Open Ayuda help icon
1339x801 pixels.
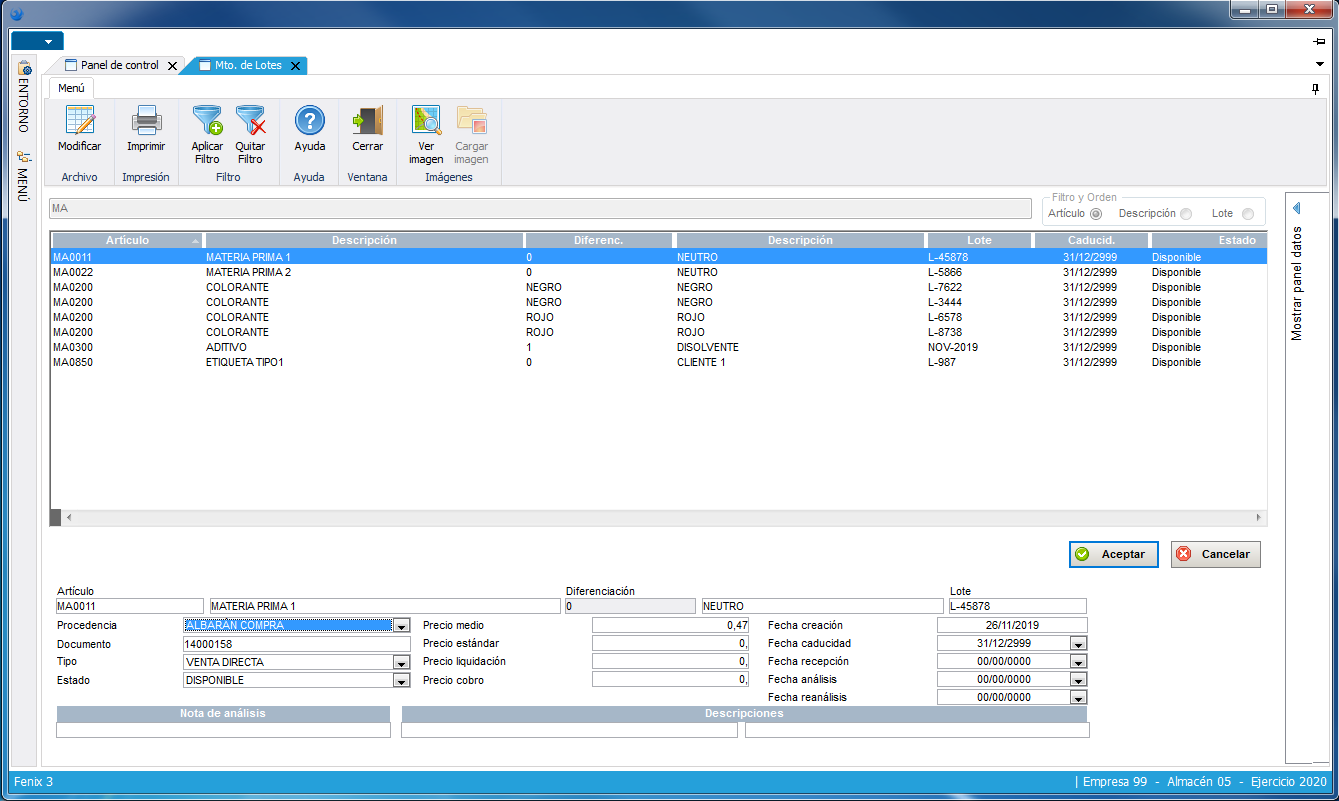[x=310, y=121]
